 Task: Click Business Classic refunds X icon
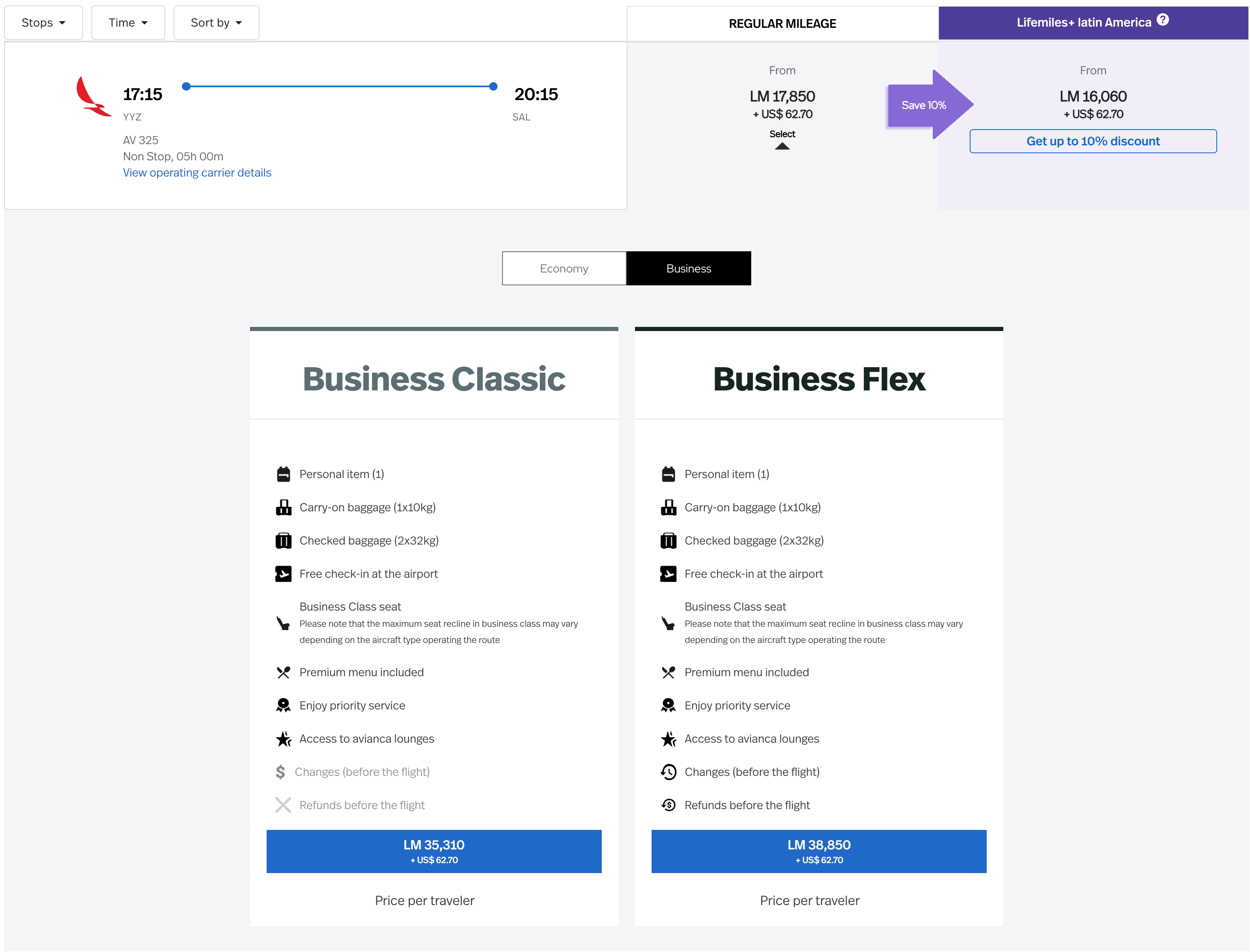283,805
